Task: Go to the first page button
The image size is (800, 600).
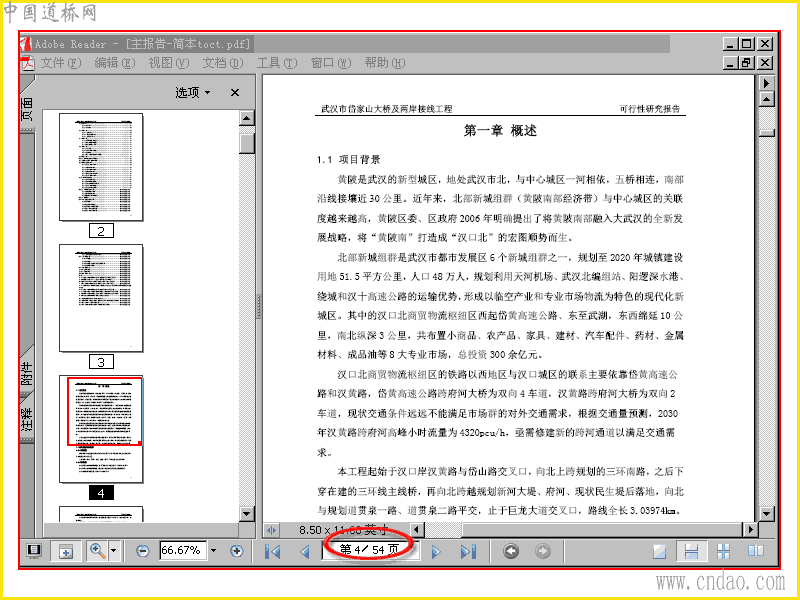Action: pyautogui.click(x=273, y=552)
